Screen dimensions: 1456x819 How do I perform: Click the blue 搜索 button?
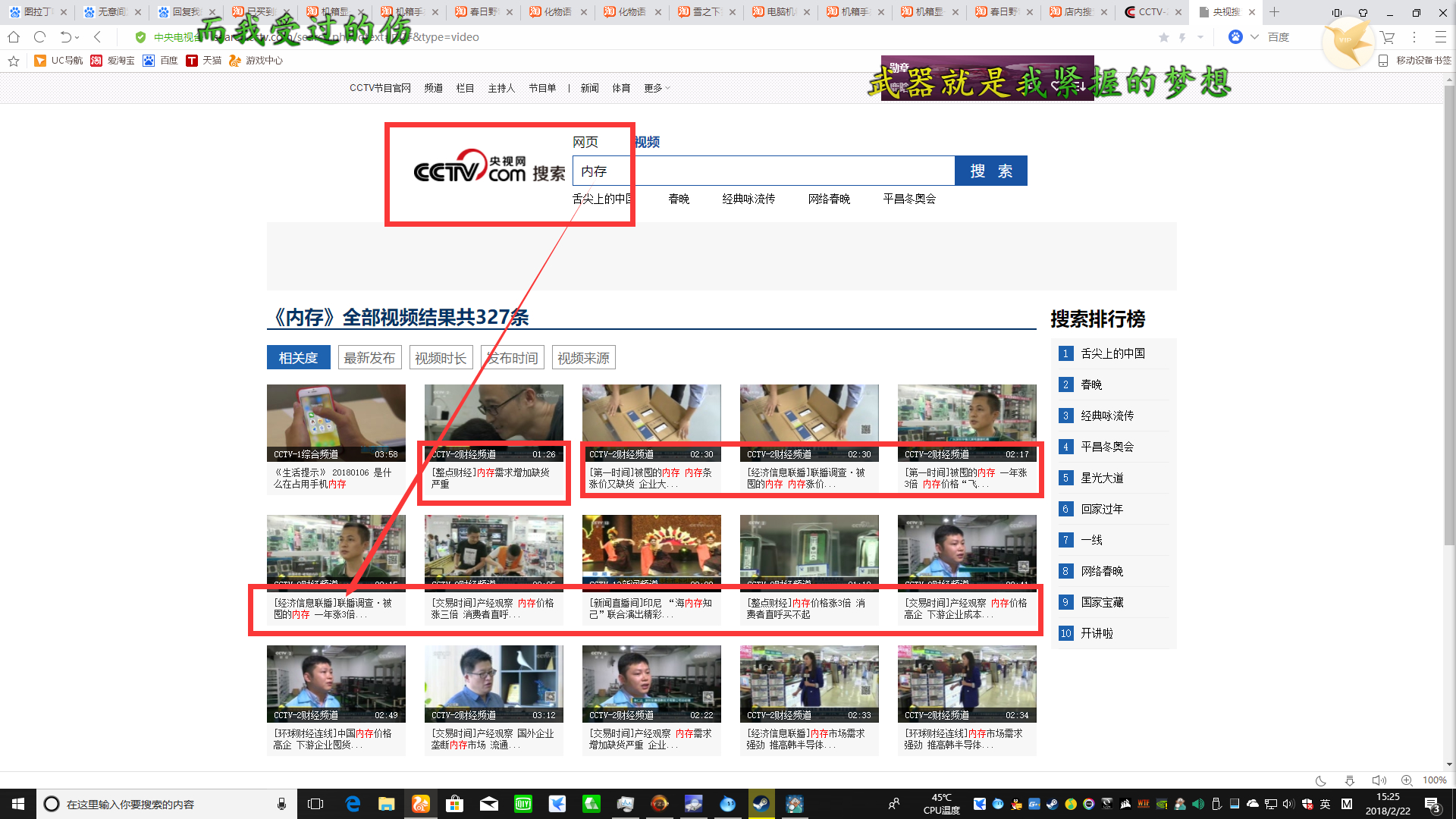click(x=990, y=171)
